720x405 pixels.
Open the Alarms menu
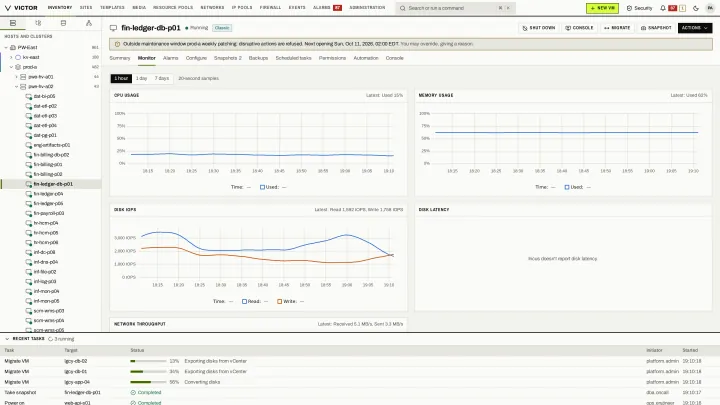coord(327,8)
